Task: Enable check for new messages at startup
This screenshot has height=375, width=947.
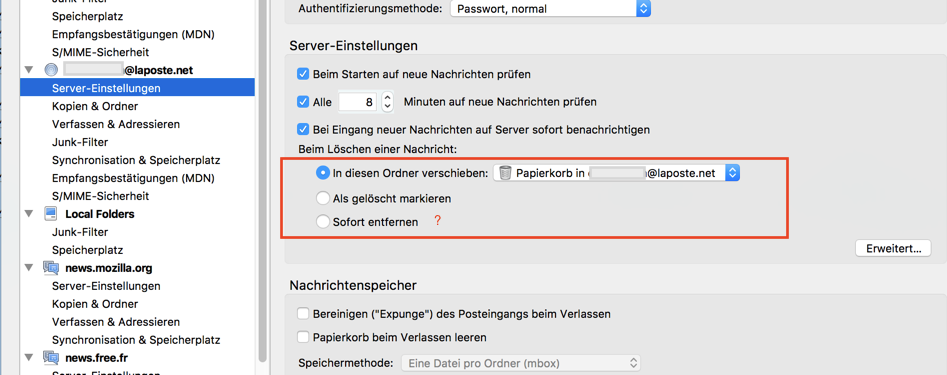Action: [303, 75]
